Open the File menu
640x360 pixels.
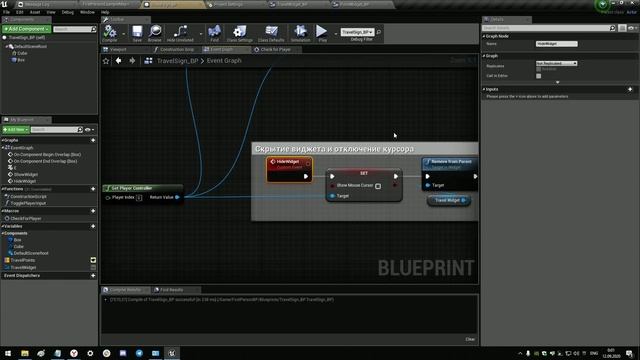(7, 12)
